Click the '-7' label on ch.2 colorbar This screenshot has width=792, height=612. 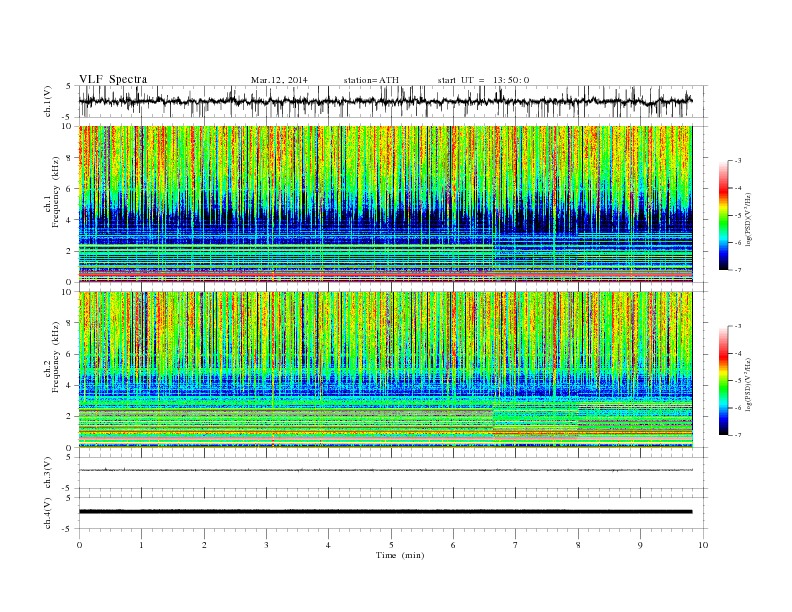pyautogui.click(x=737, y=435)
